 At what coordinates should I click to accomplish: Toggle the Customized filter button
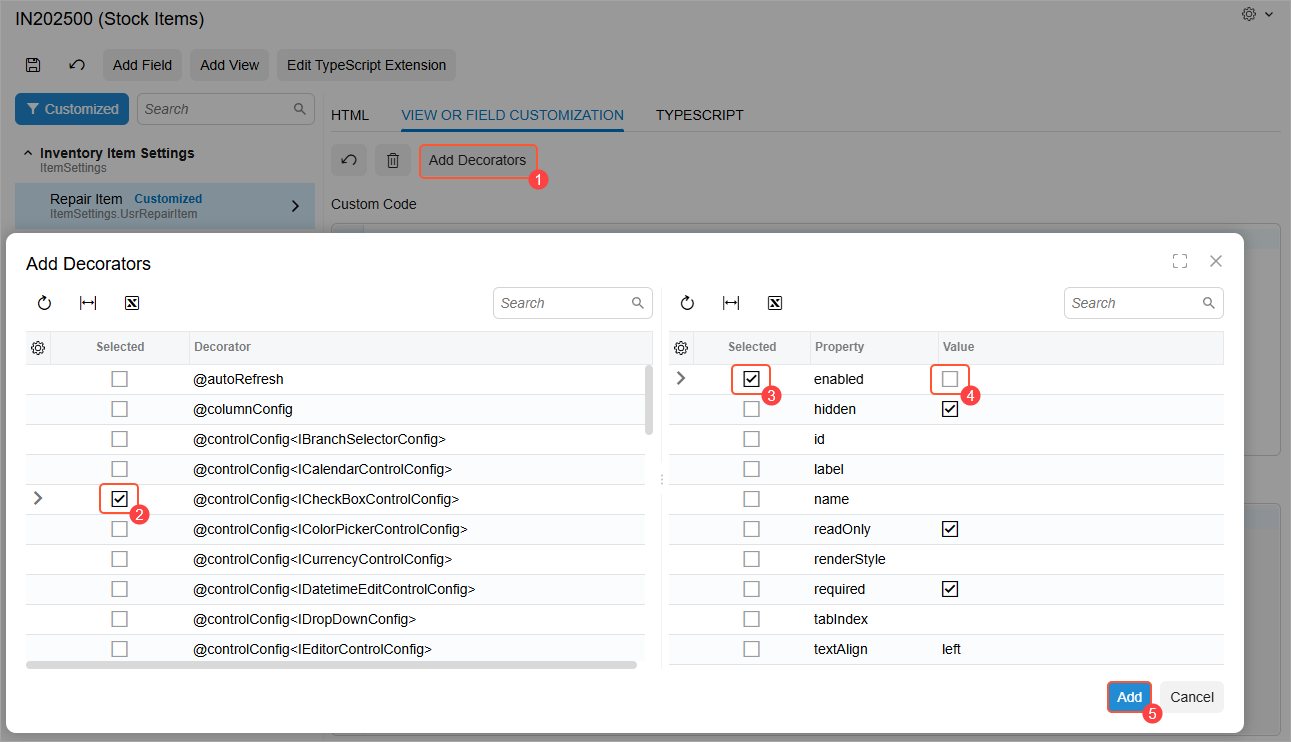72,109
